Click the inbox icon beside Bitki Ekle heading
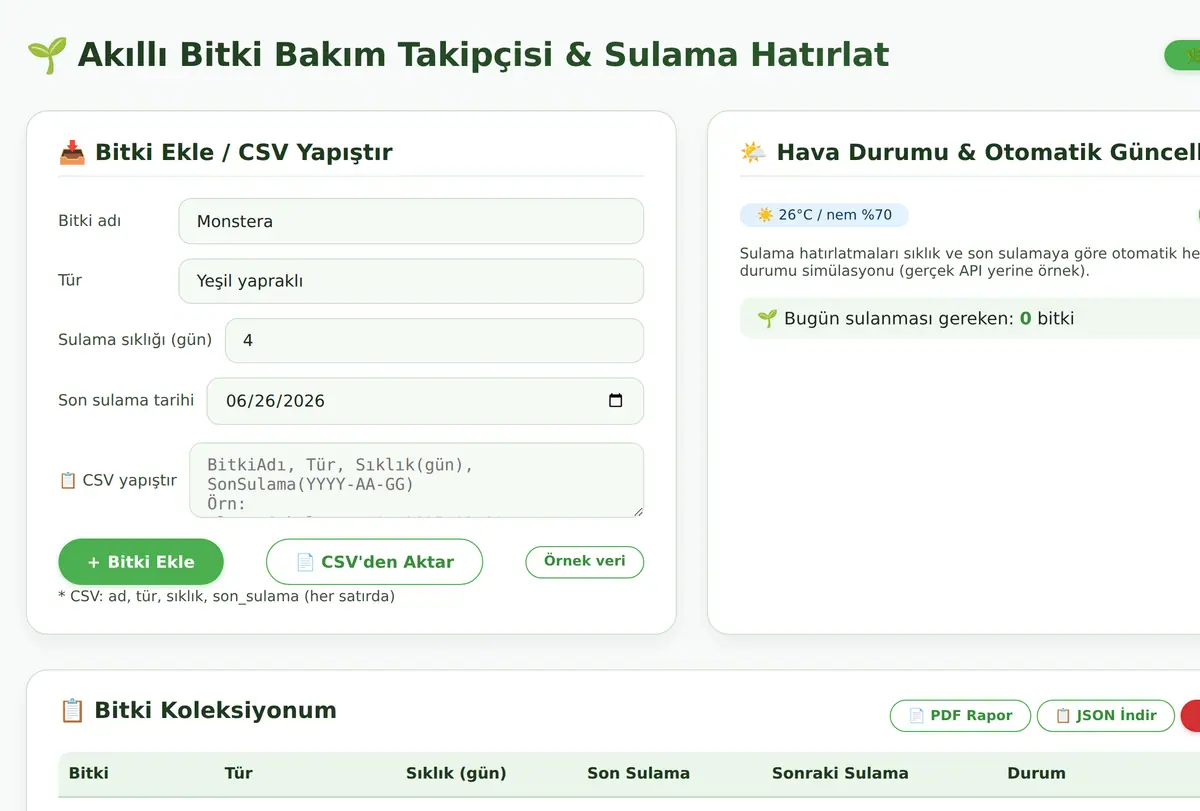The image size is (1200, 811). 72,153
